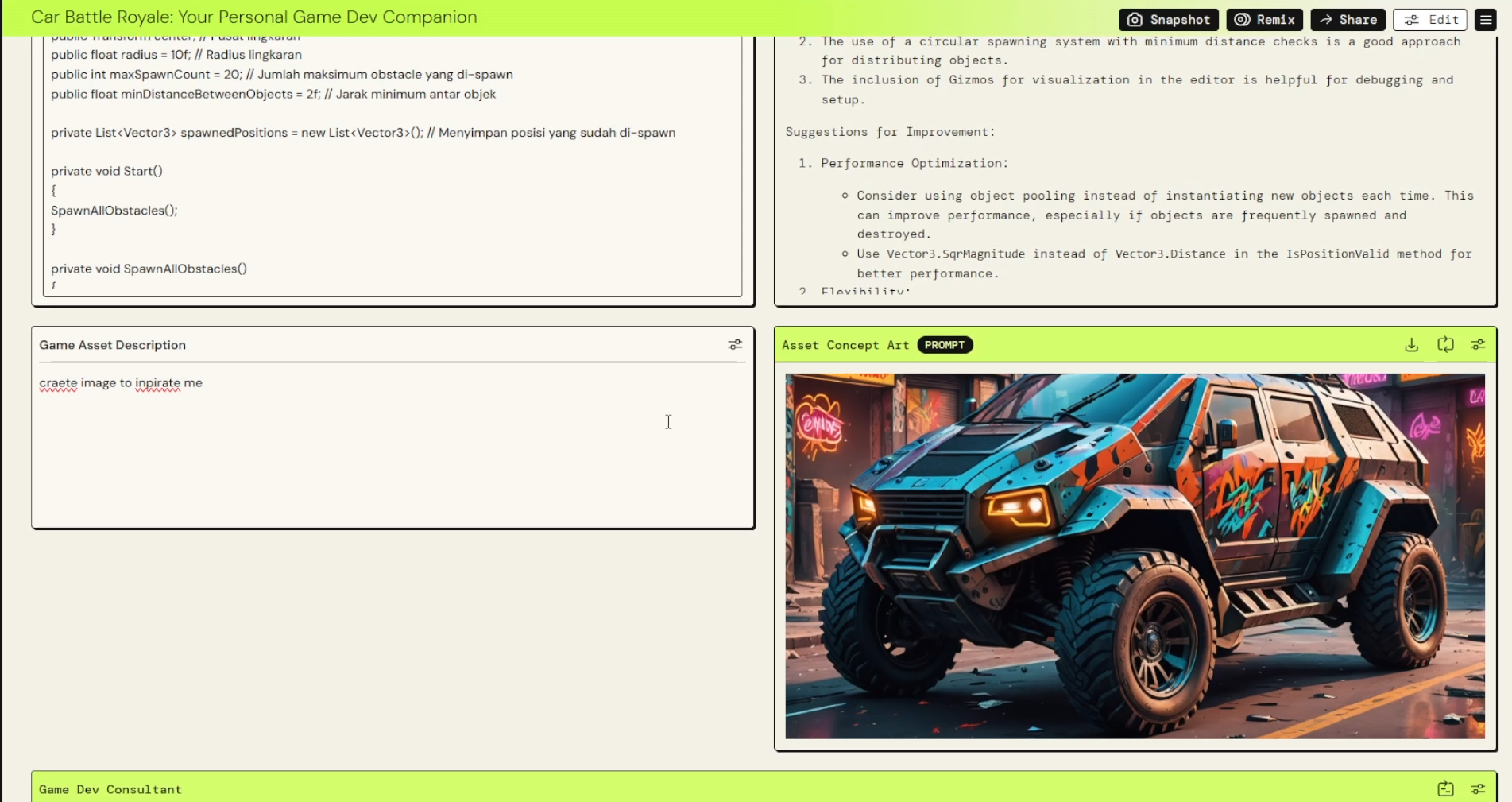Viewport: 1512px width, 802px height.
Task: Copy the Game Dev Consultant output
Action: (x=1445, y=788)
